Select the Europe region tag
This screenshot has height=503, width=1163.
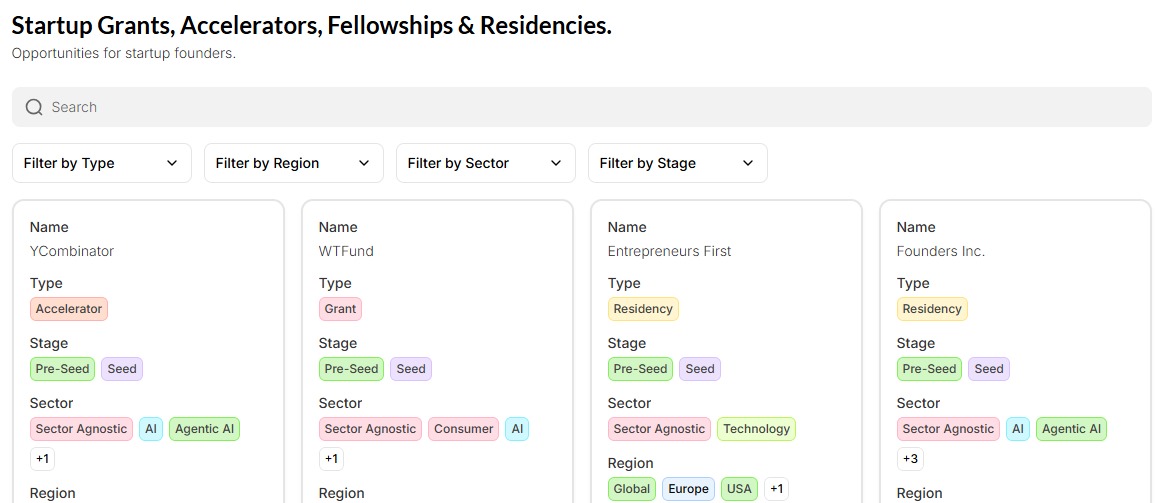(x=688, y=489)
